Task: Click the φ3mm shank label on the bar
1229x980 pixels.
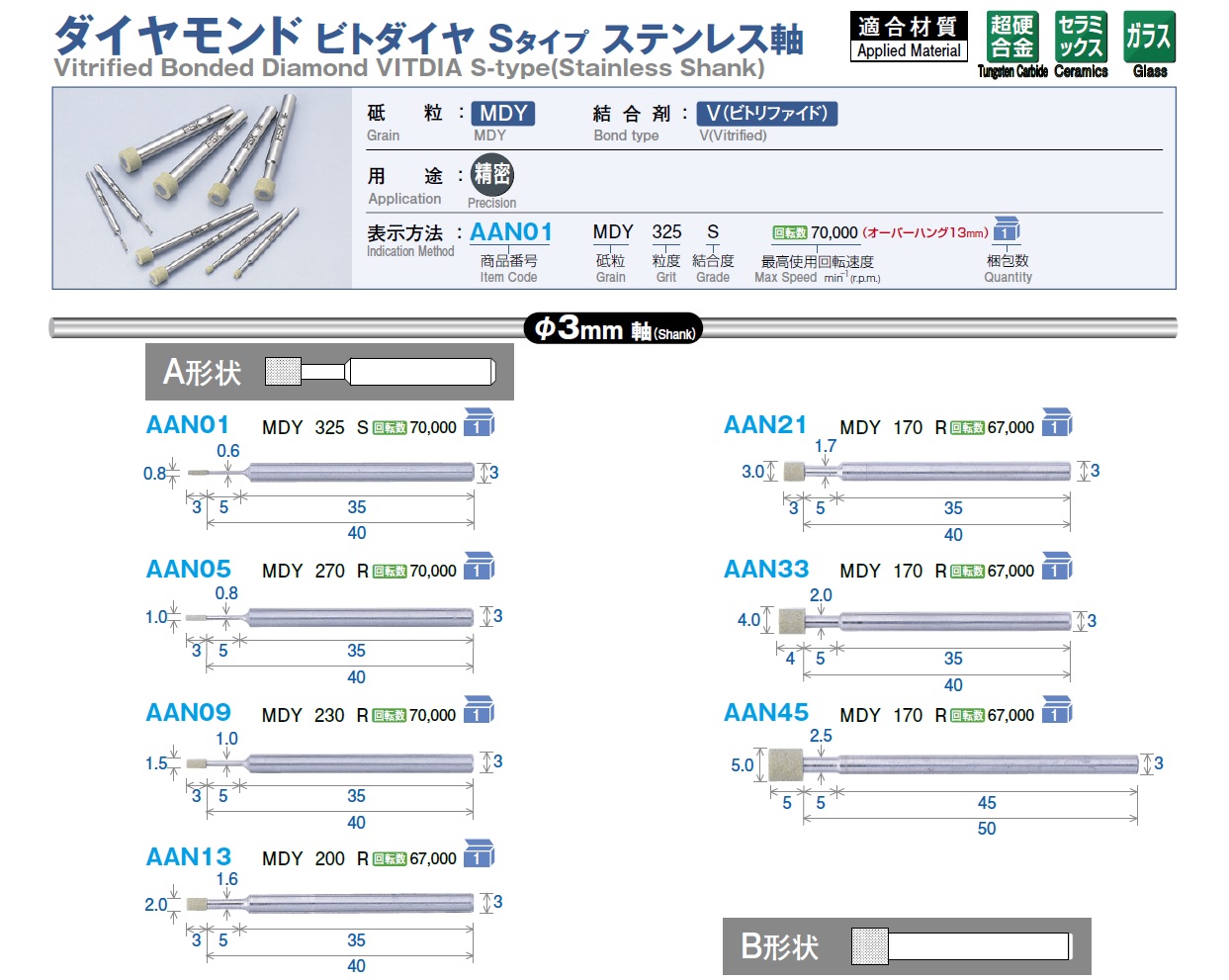Action: (613, 328)
